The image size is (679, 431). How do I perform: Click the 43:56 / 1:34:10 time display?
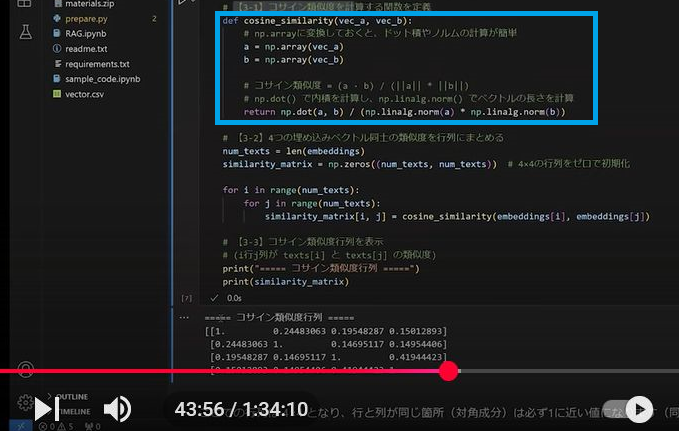click(x=241, y=409)
